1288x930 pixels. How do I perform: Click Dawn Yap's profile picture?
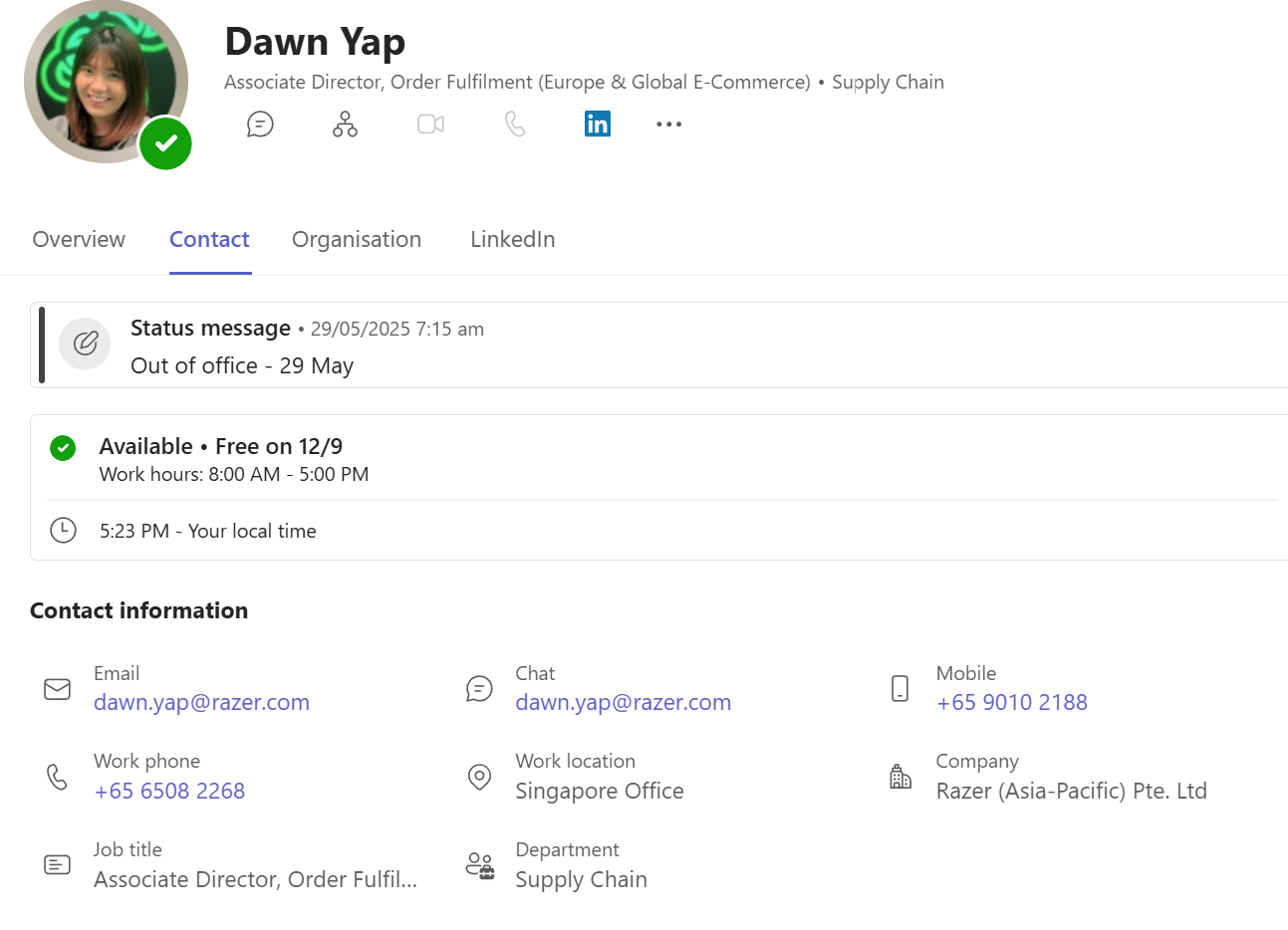(x=106, y=82)
